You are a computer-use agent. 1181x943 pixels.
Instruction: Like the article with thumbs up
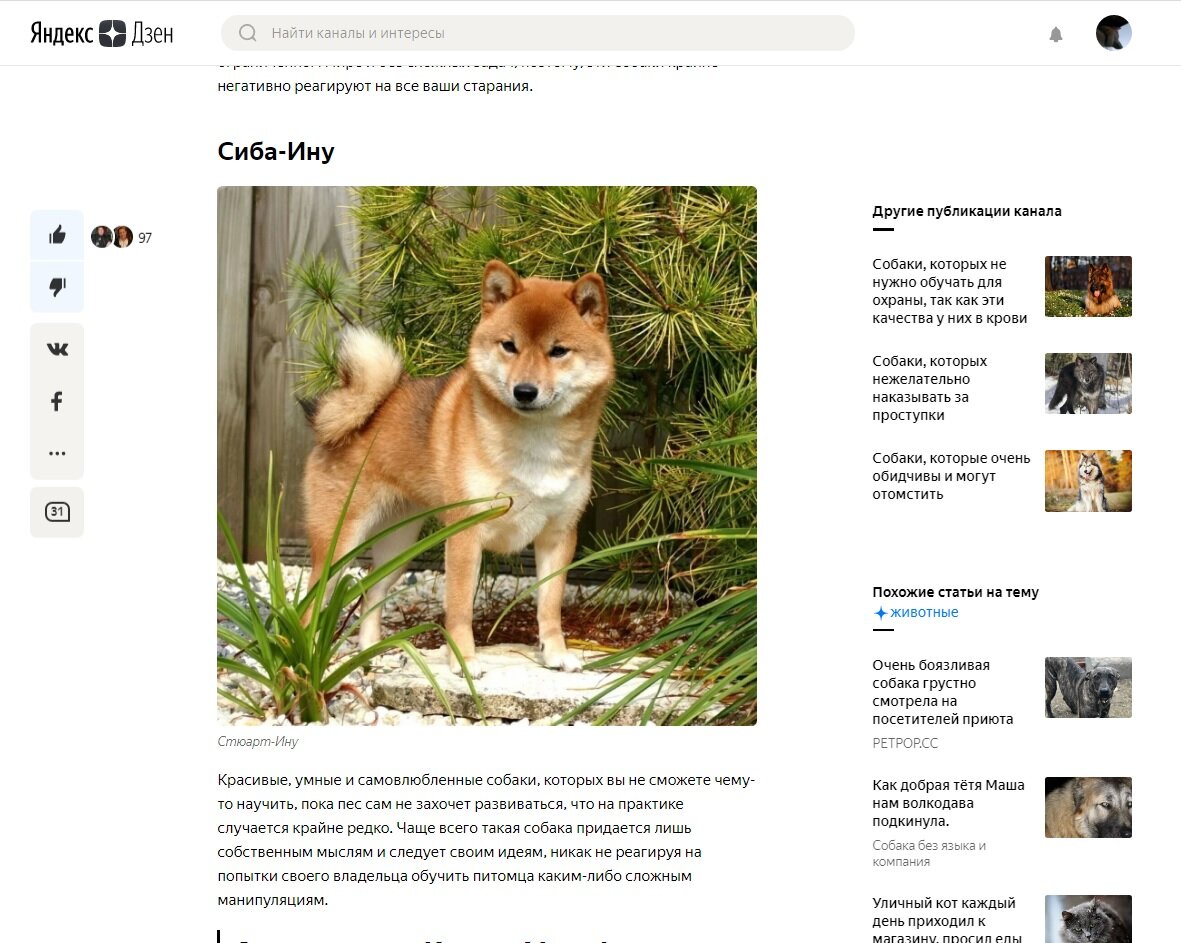(x=57, y=236)
